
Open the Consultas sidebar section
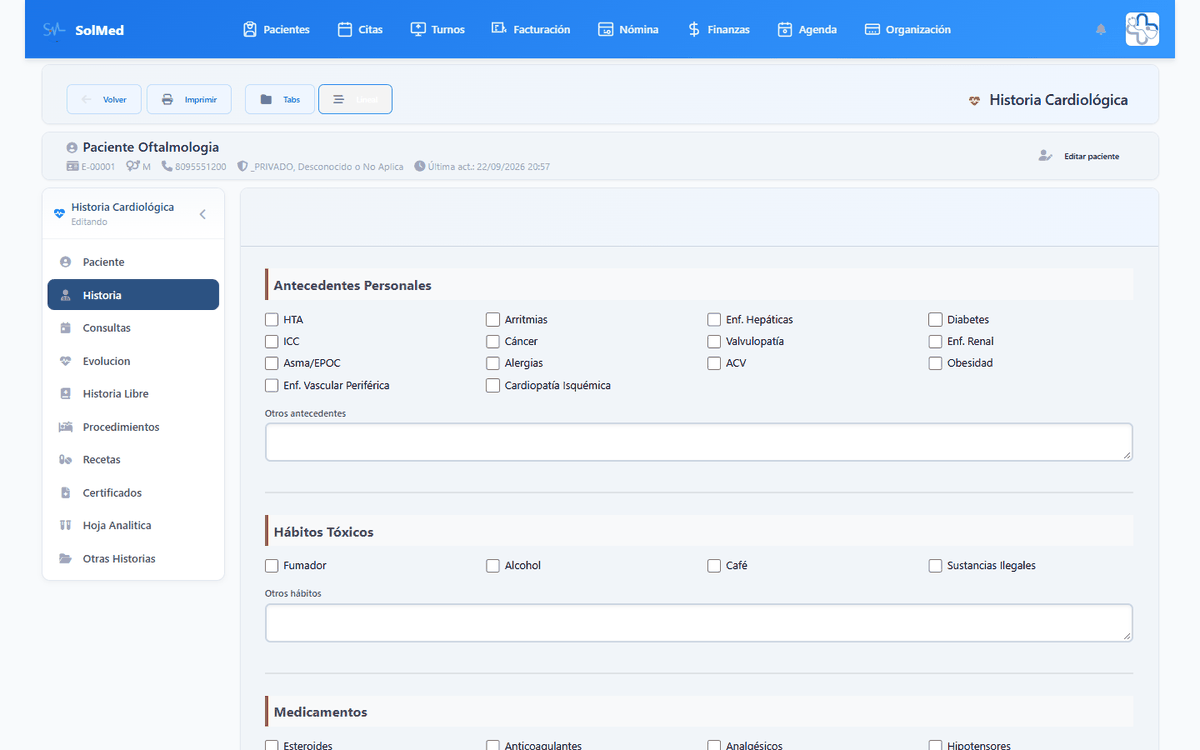[x=133, y=328]
